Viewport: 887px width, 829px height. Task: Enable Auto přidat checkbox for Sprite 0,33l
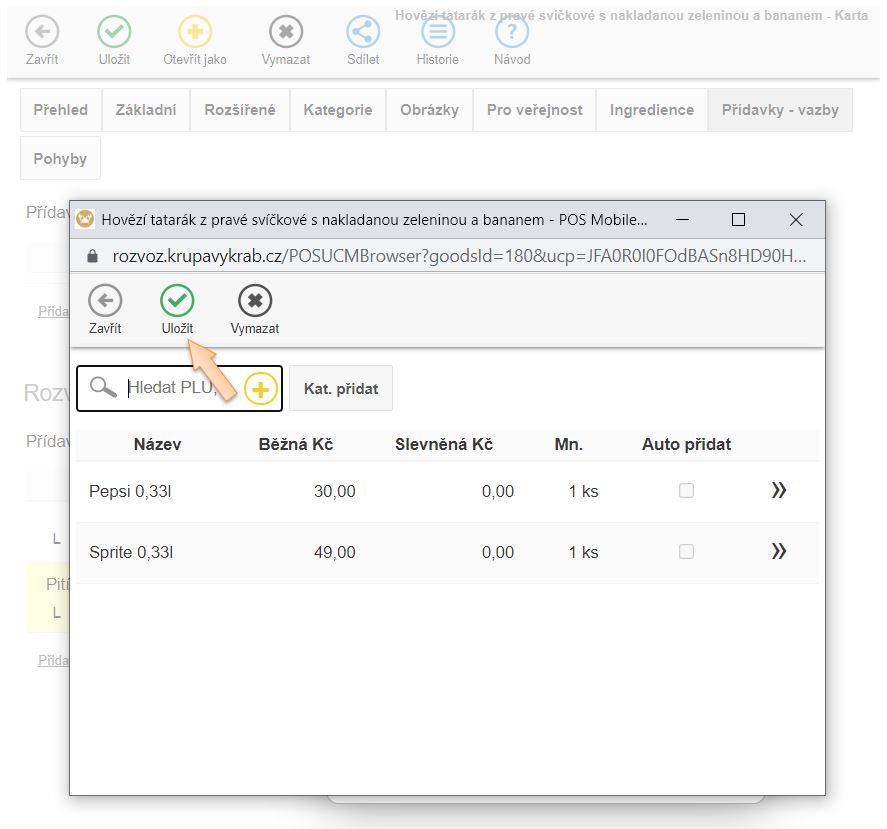pyautogui.click(x=686, y=552)
